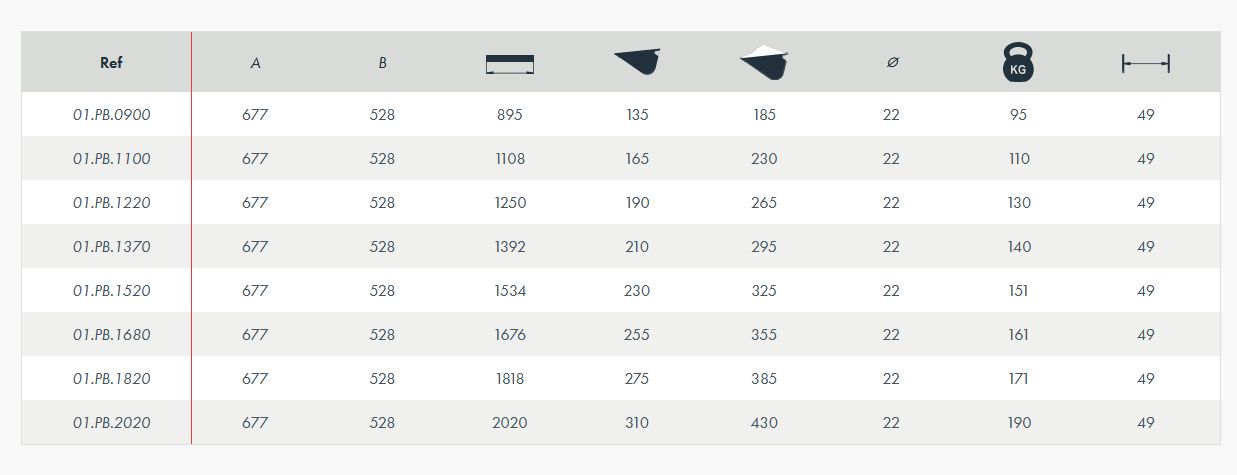This screenshot has height=475, width=1237.
Task: Click the bucket width bar icon
Action: (x=509, y=64)
